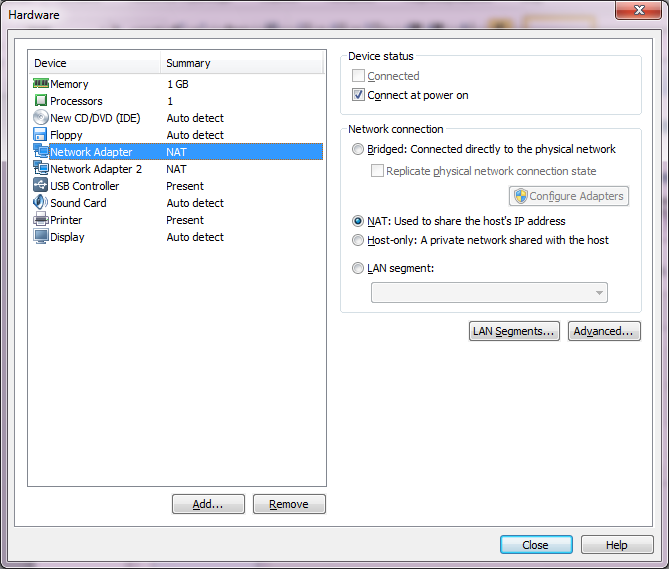The height and width of the screenshot is (569, 669).
Task: Select the Floppy device label
Action: tap(66, 135)
